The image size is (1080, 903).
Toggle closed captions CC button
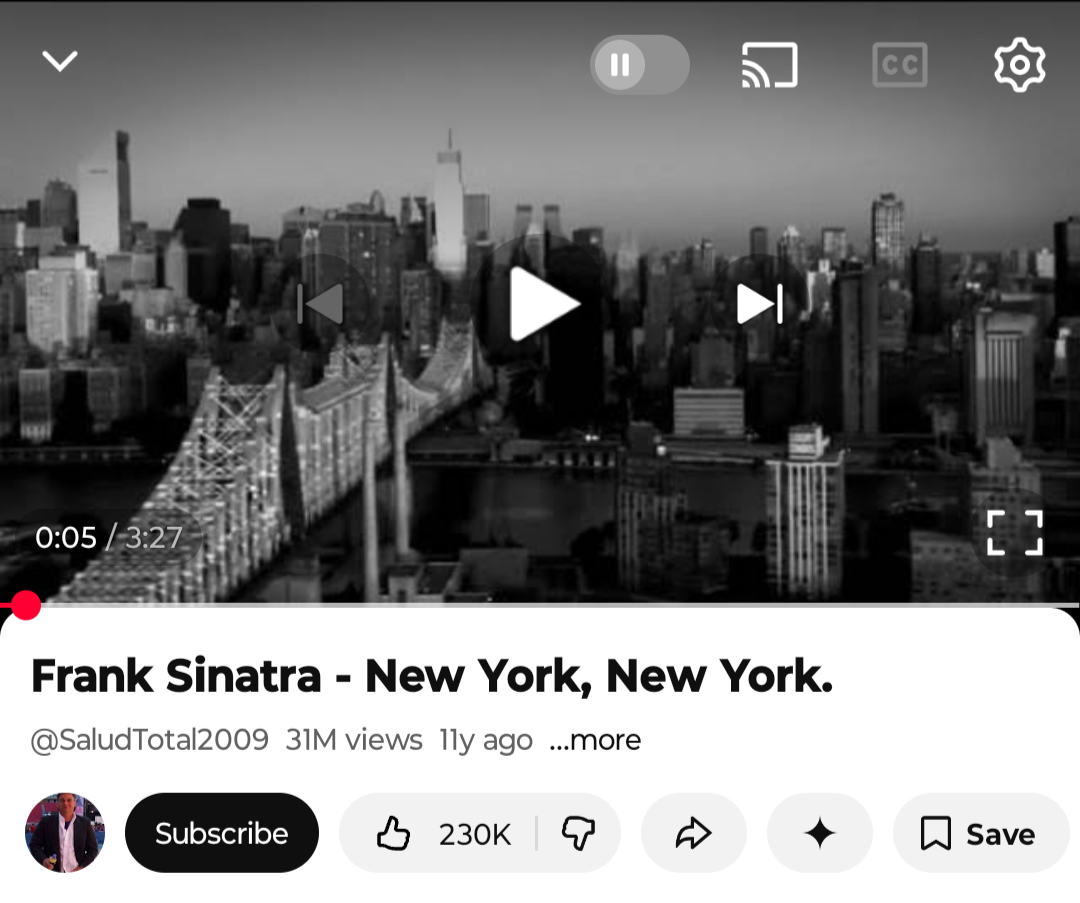(x=900, y=65)
